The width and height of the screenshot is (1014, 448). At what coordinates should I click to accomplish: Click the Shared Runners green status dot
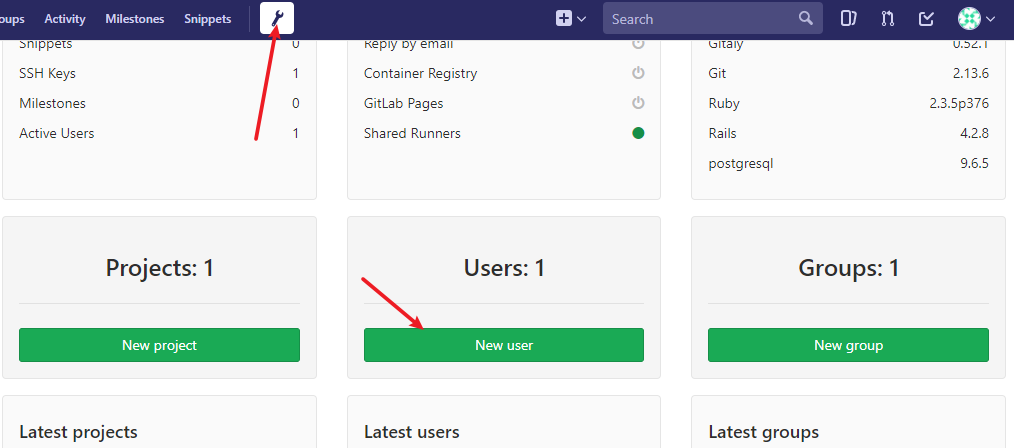coord(638,133)
